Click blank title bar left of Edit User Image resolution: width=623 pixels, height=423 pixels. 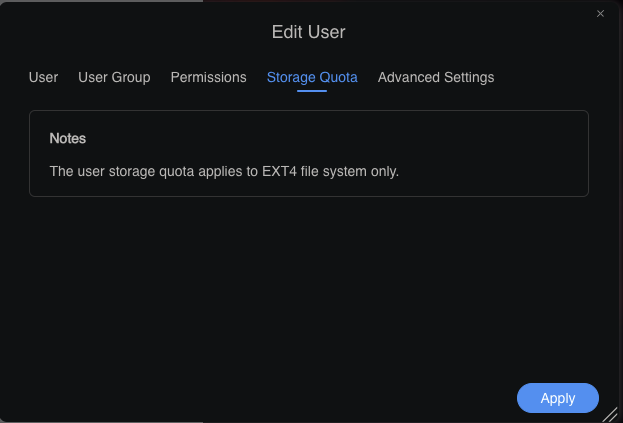130,32
